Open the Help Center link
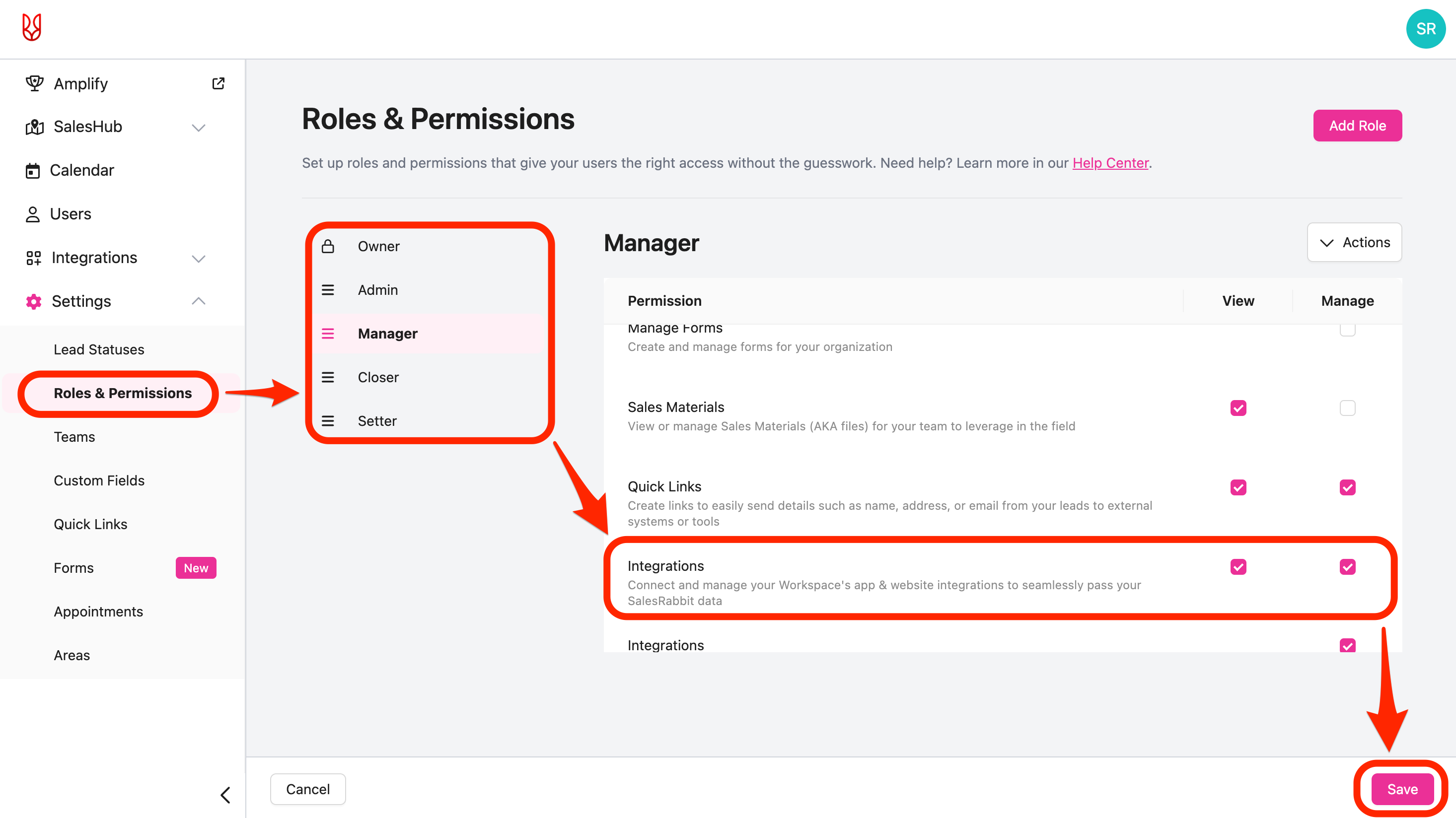 1110,163
